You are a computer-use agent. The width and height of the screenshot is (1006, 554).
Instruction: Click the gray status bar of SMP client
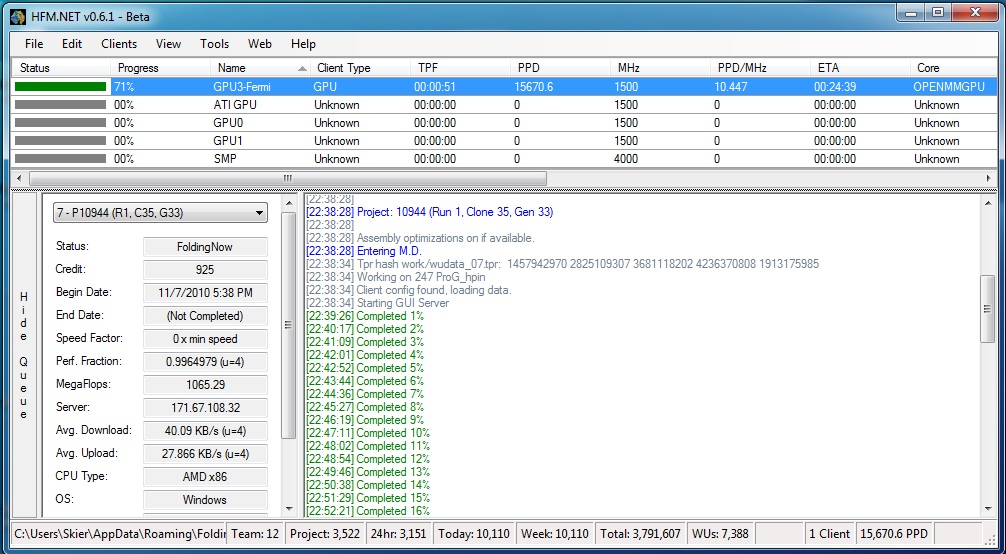(60, 159)
